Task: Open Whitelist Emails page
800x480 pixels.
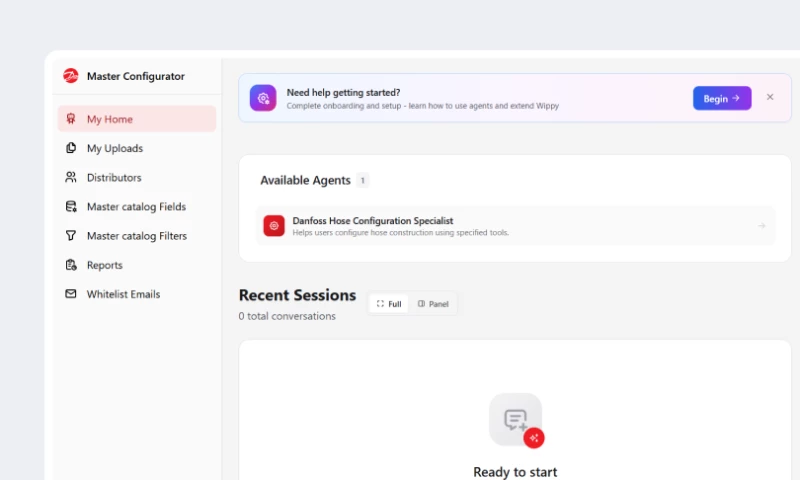Action: (x=137, y=294)
